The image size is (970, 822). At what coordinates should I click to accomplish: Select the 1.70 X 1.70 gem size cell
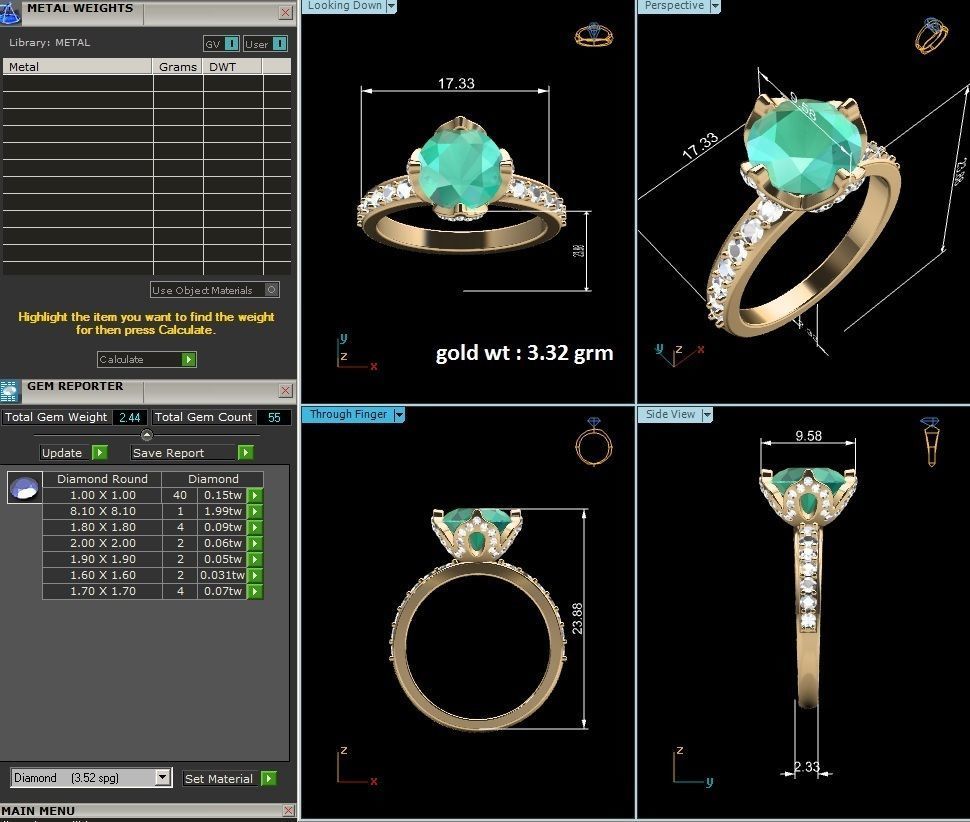pos(103,591)
